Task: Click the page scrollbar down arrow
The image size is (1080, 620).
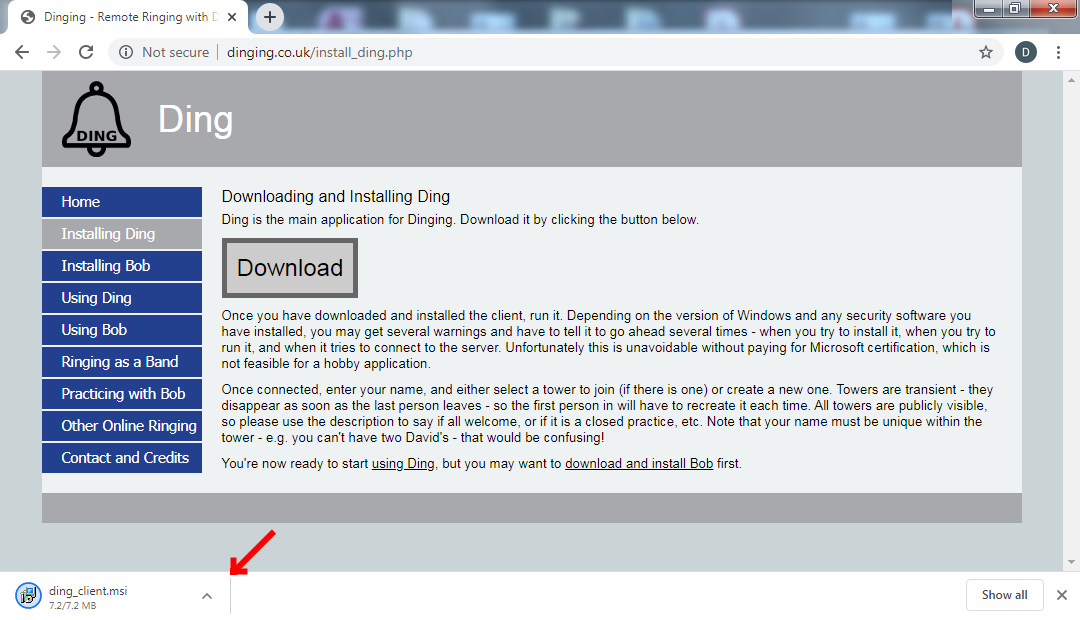Action: click(1071, 562)
